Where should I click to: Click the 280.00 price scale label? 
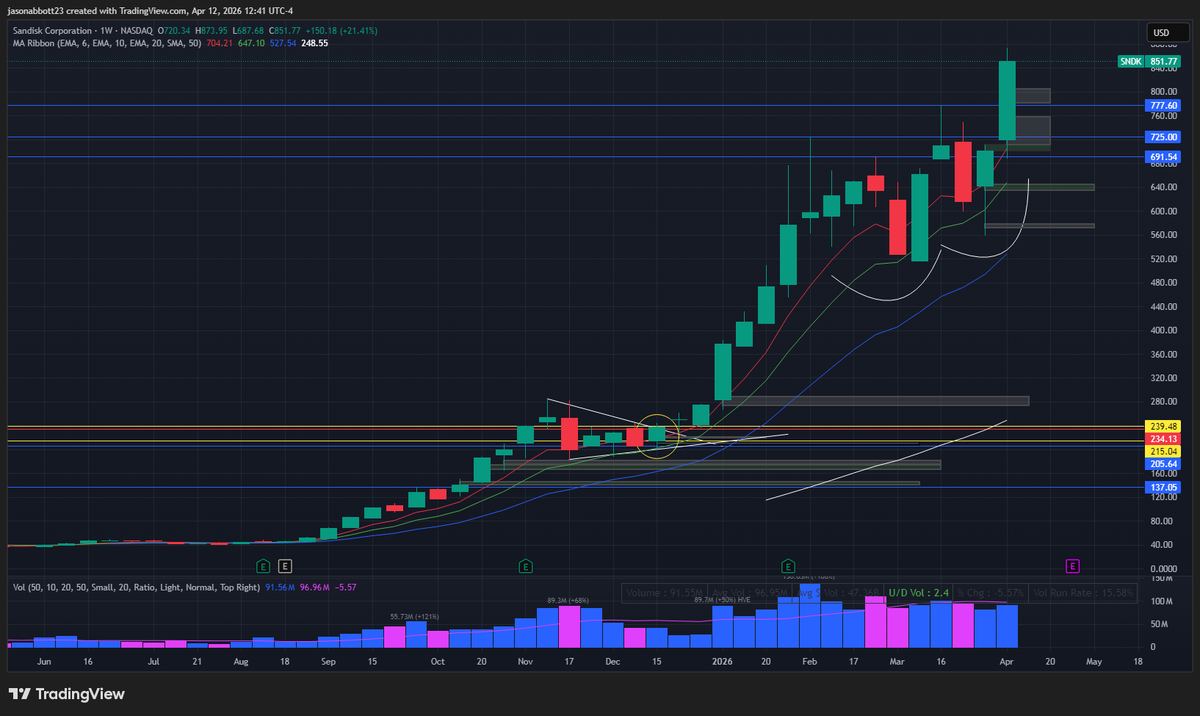click(x=1163, y=402)
